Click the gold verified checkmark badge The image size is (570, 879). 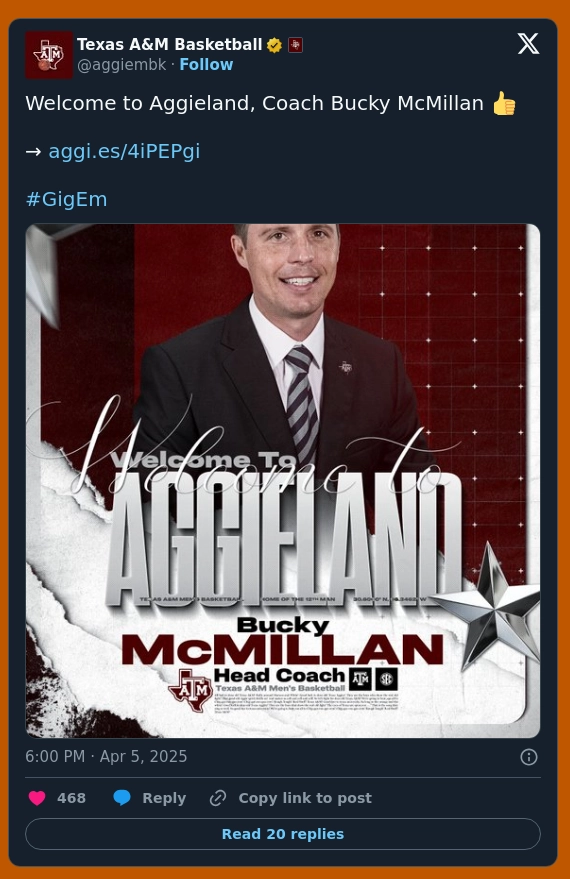[274, 45]
